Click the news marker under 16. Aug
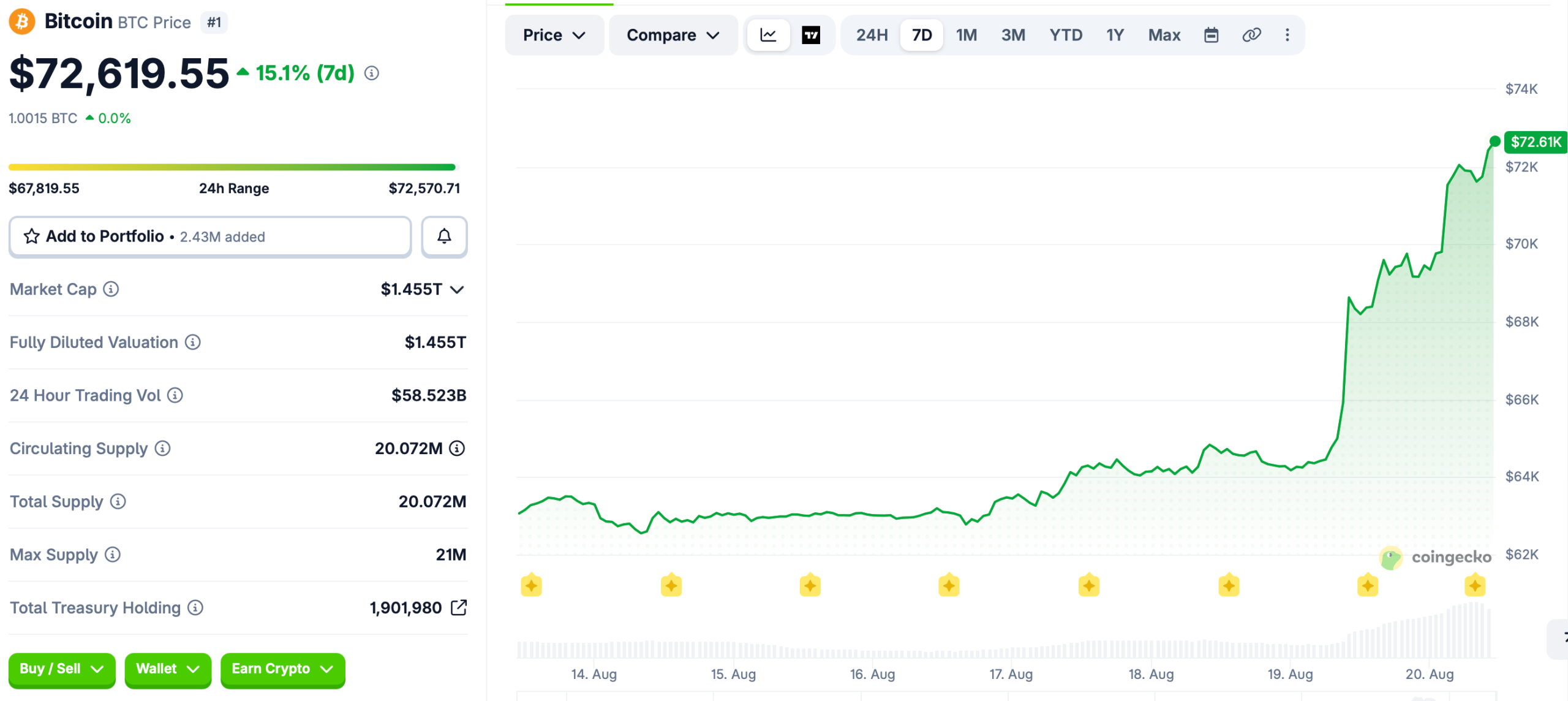Screen dimensions: 1568x701 [x=810, y=586]
